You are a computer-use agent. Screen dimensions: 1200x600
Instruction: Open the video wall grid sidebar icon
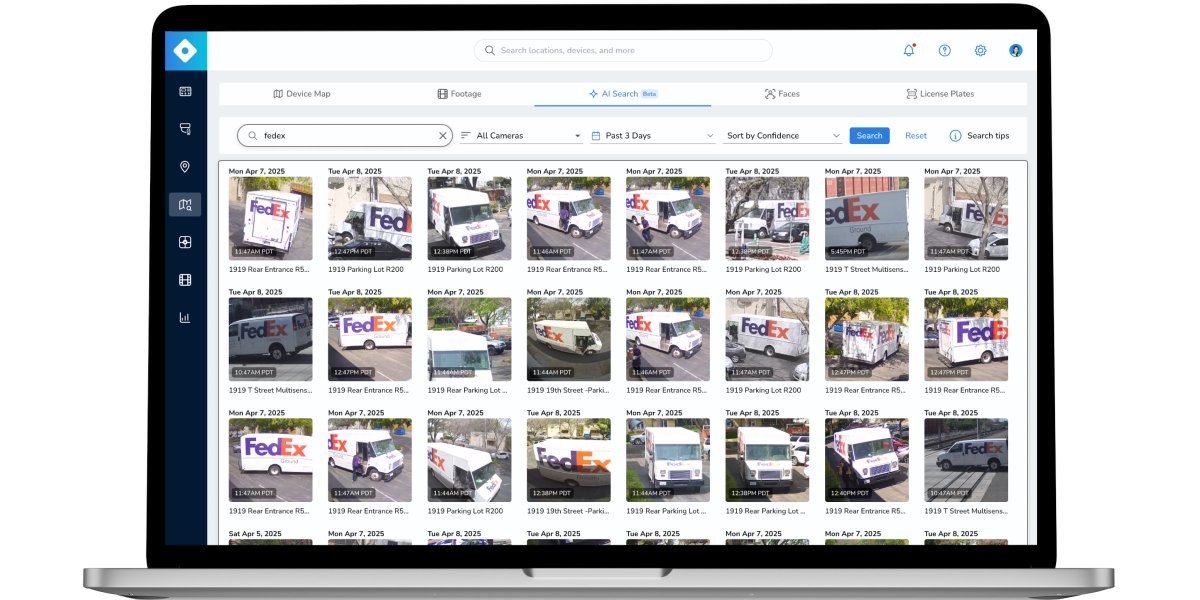(185, 92)
